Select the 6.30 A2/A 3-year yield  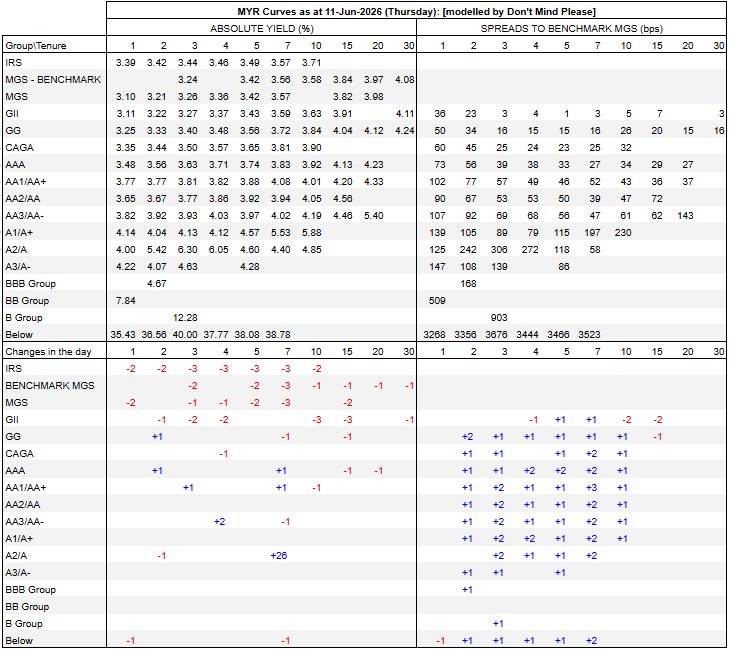187,249
